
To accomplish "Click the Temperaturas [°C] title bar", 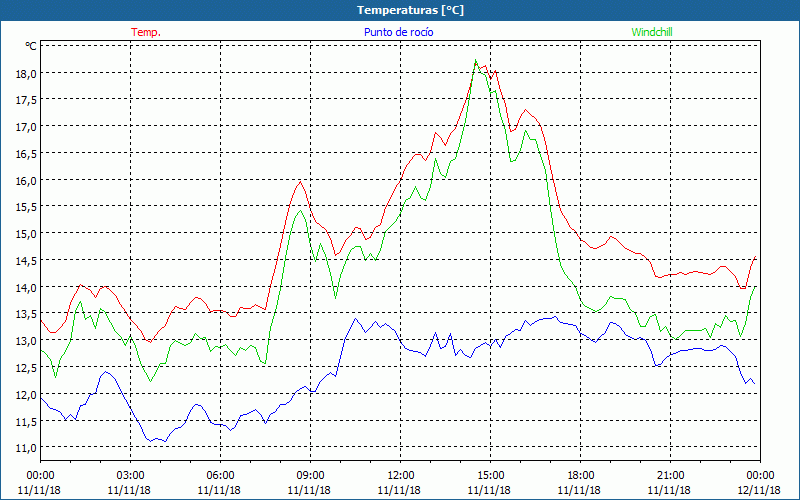I will (400, 10).
